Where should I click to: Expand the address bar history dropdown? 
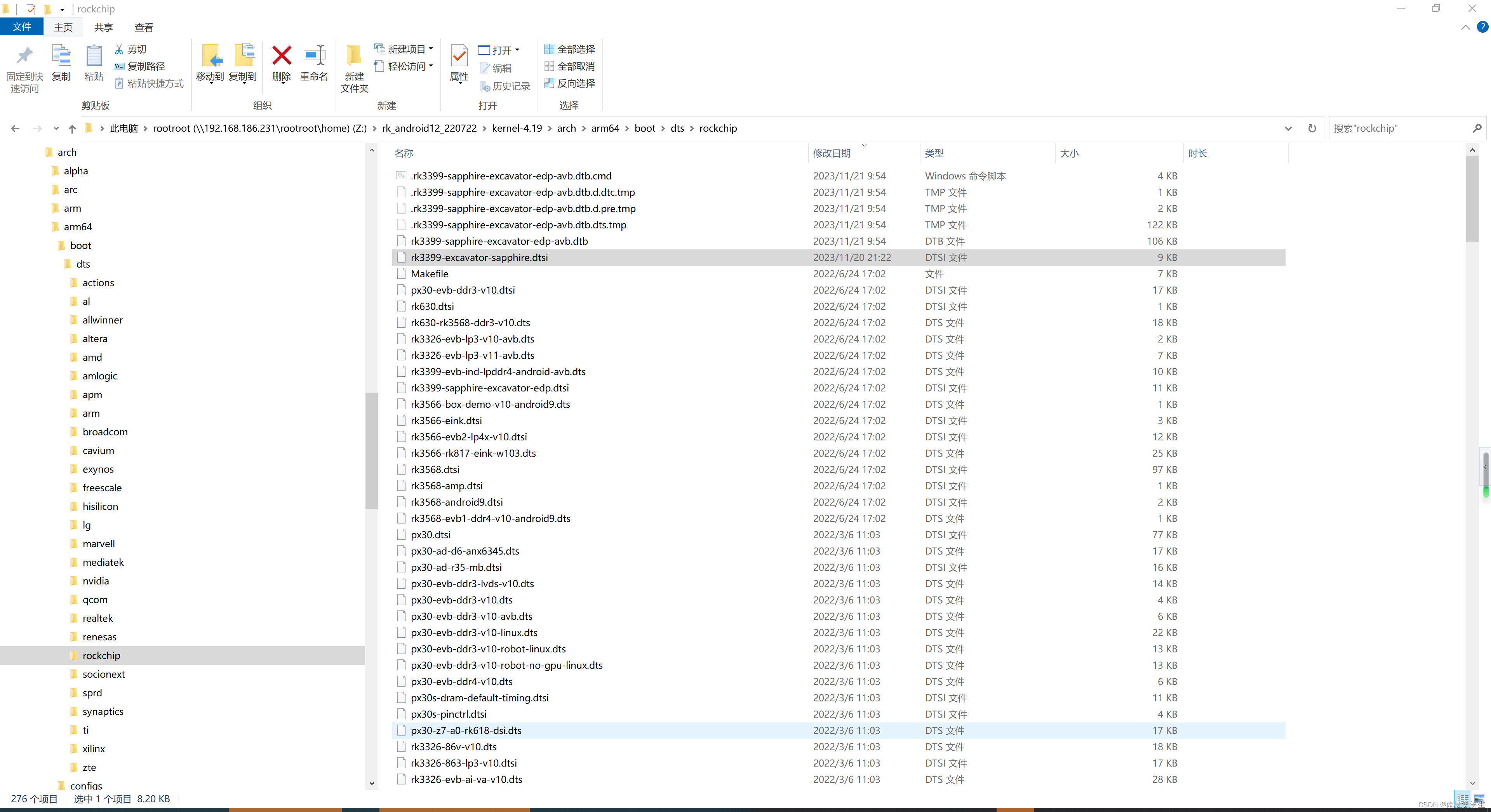(1288, 129)
